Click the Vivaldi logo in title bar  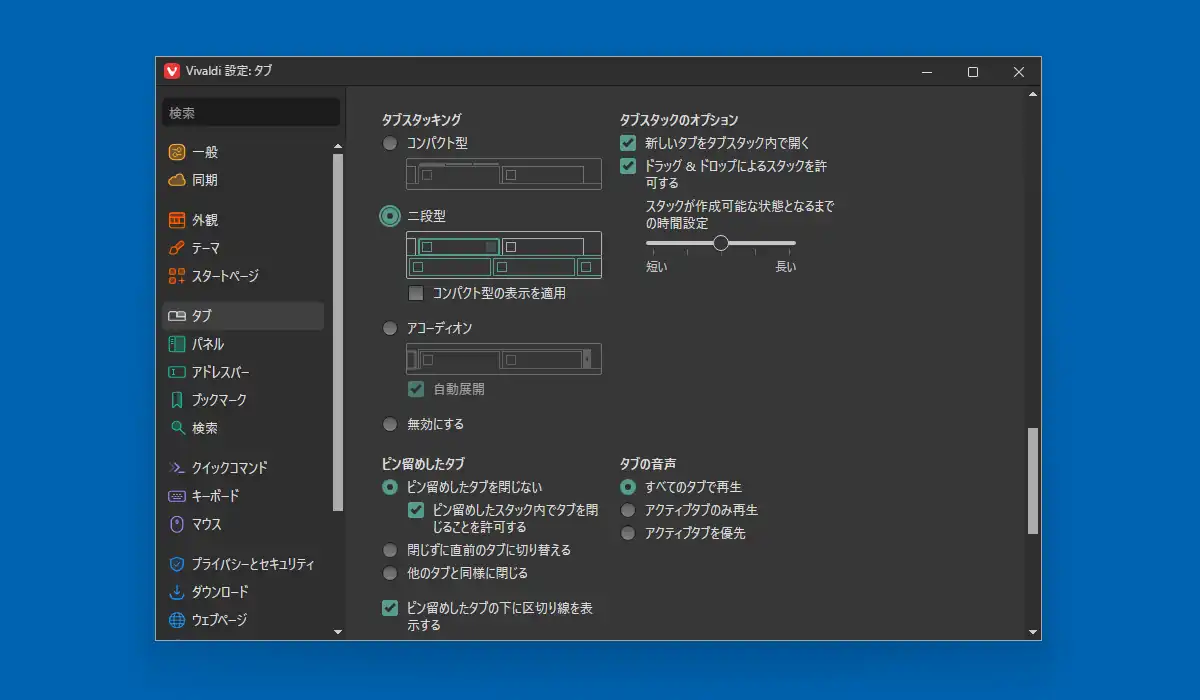click(172, 71)
